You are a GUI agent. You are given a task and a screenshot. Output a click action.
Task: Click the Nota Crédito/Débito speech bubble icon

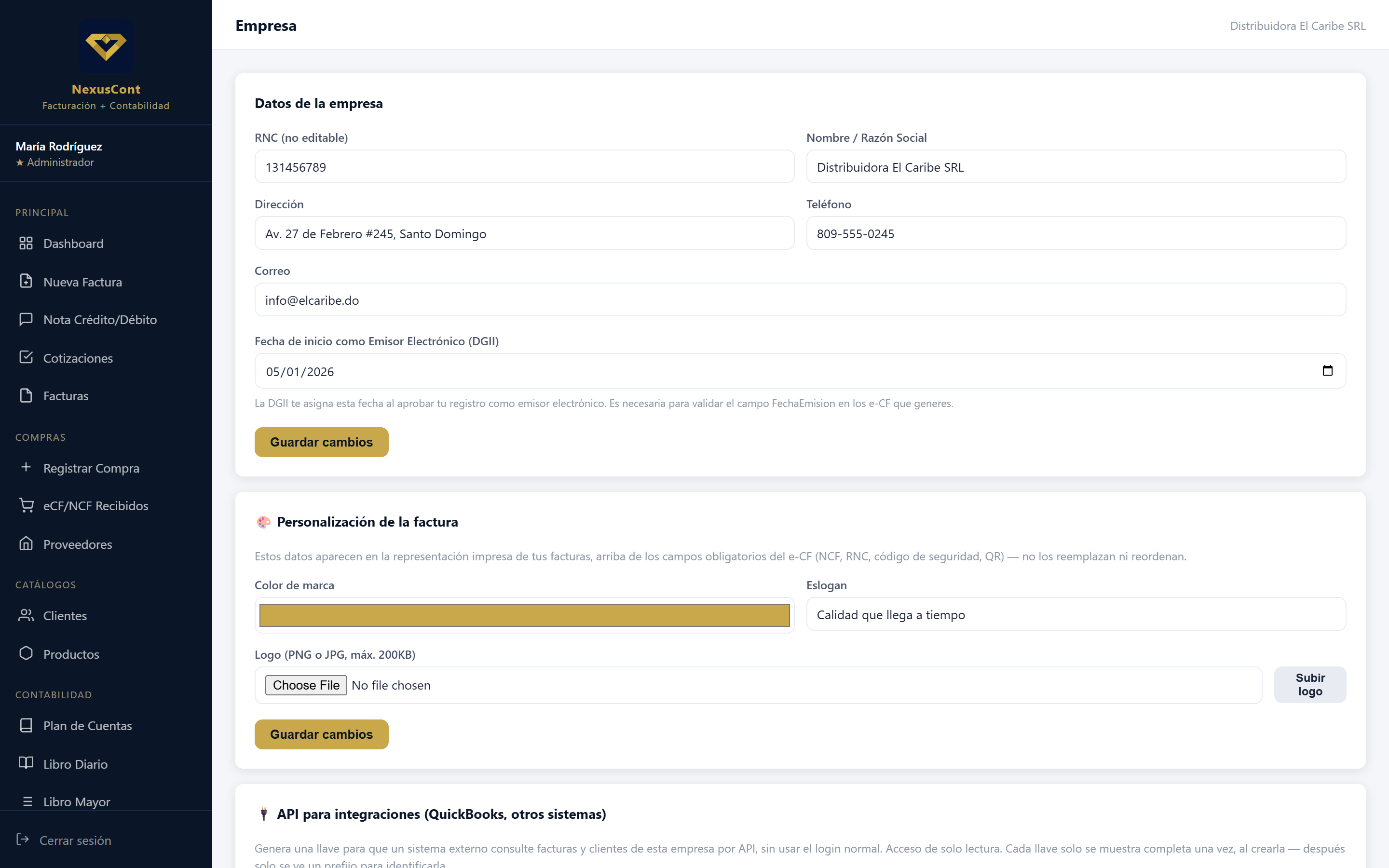point(26,319)
